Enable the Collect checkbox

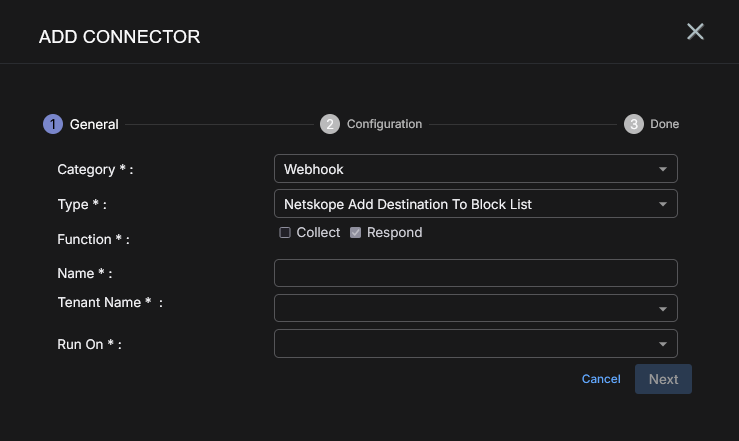point(285,233)
